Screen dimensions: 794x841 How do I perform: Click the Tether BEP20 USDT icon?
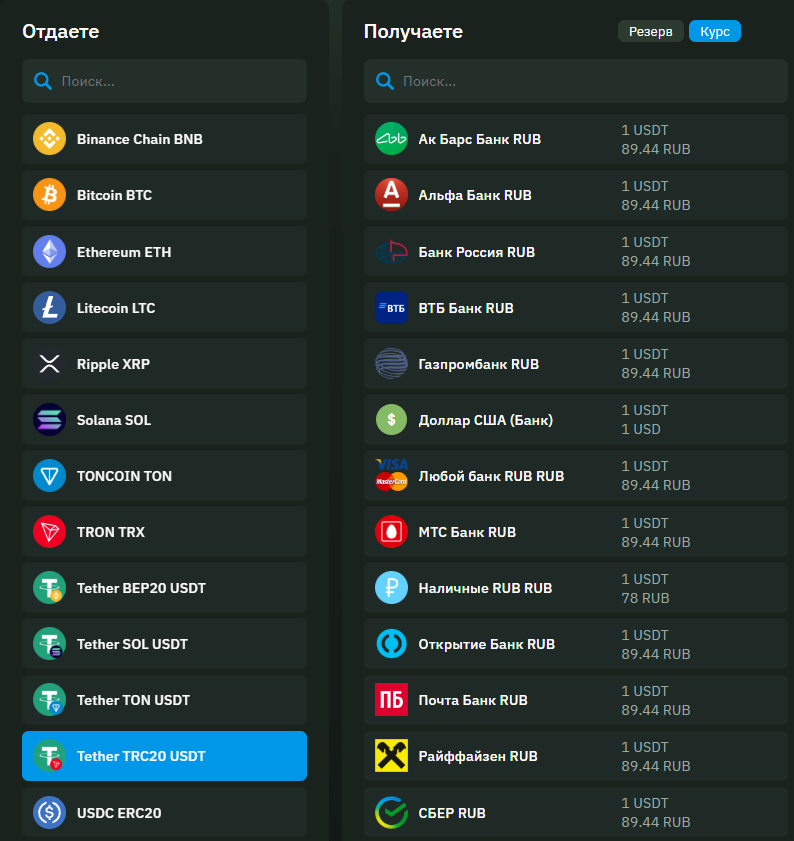[49, 588]
